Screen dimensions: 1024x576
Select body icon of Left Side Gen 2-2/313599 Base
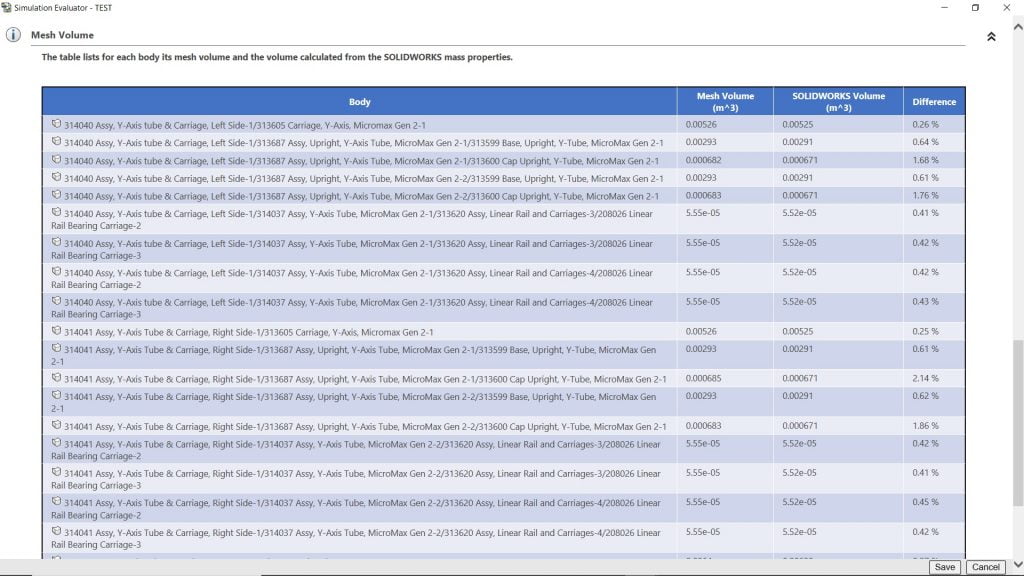click(x=56, y=177)
